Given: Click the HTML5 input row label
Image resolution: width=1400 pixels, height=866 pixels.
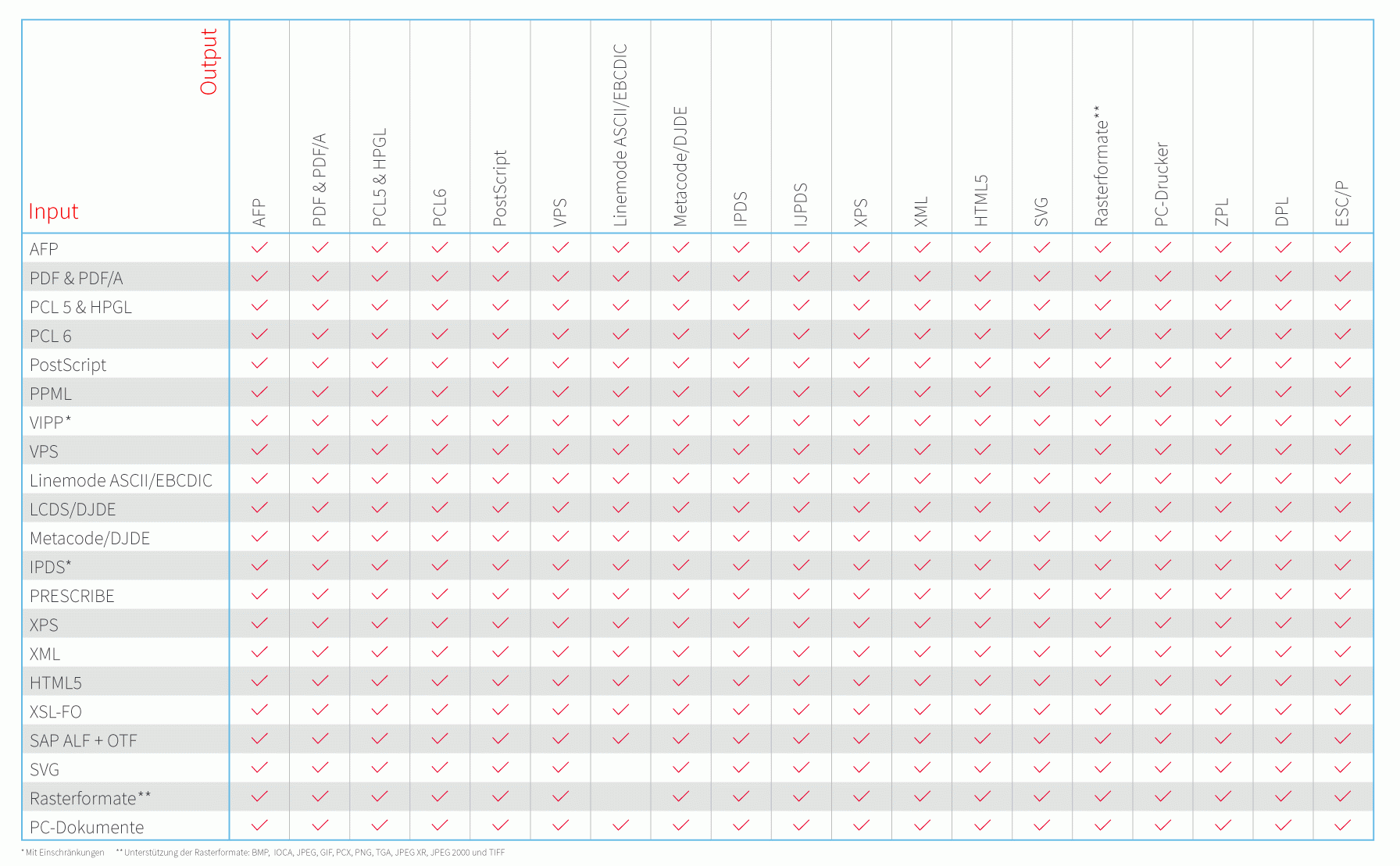Looking at the screenshot, I should click(55, 682).
